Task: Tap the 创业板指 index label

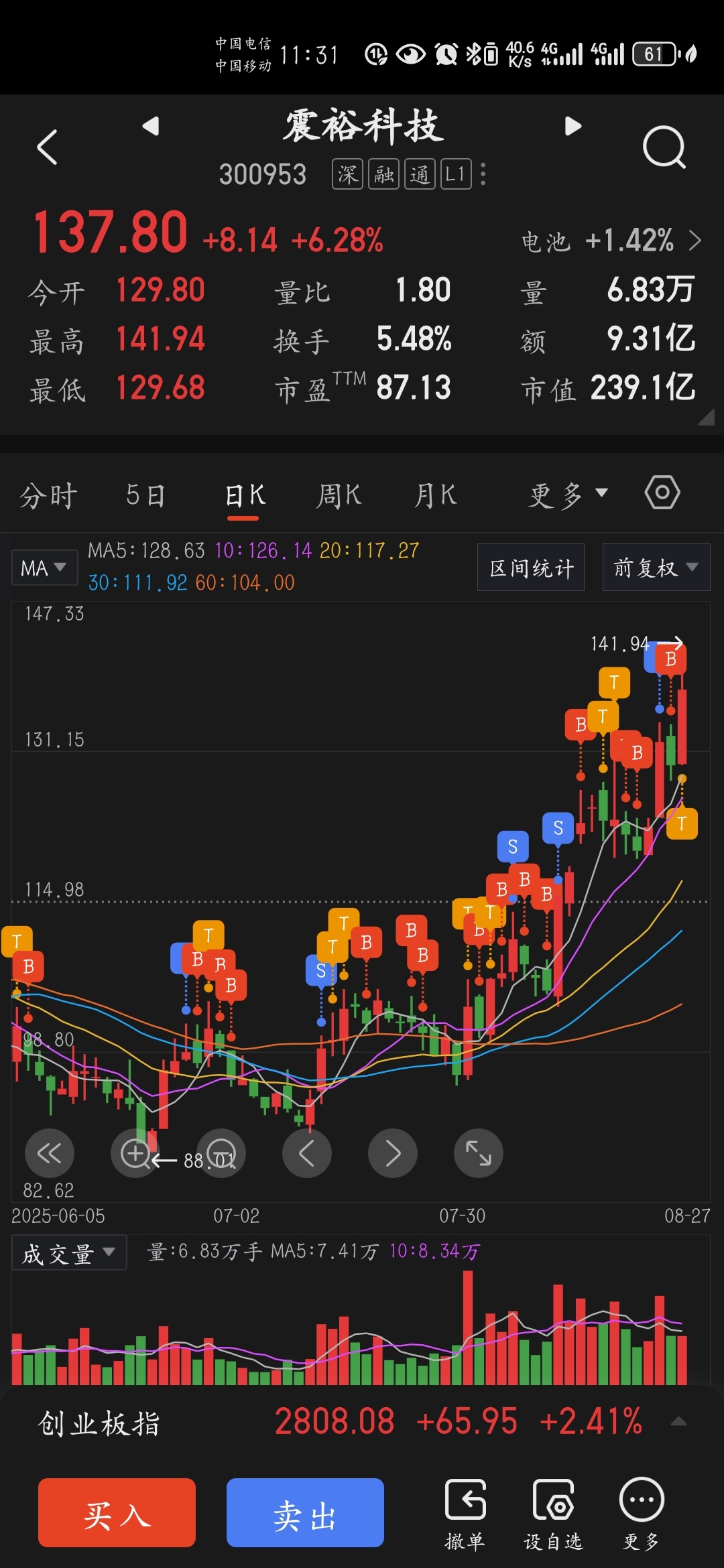Action: [99, 1422]
